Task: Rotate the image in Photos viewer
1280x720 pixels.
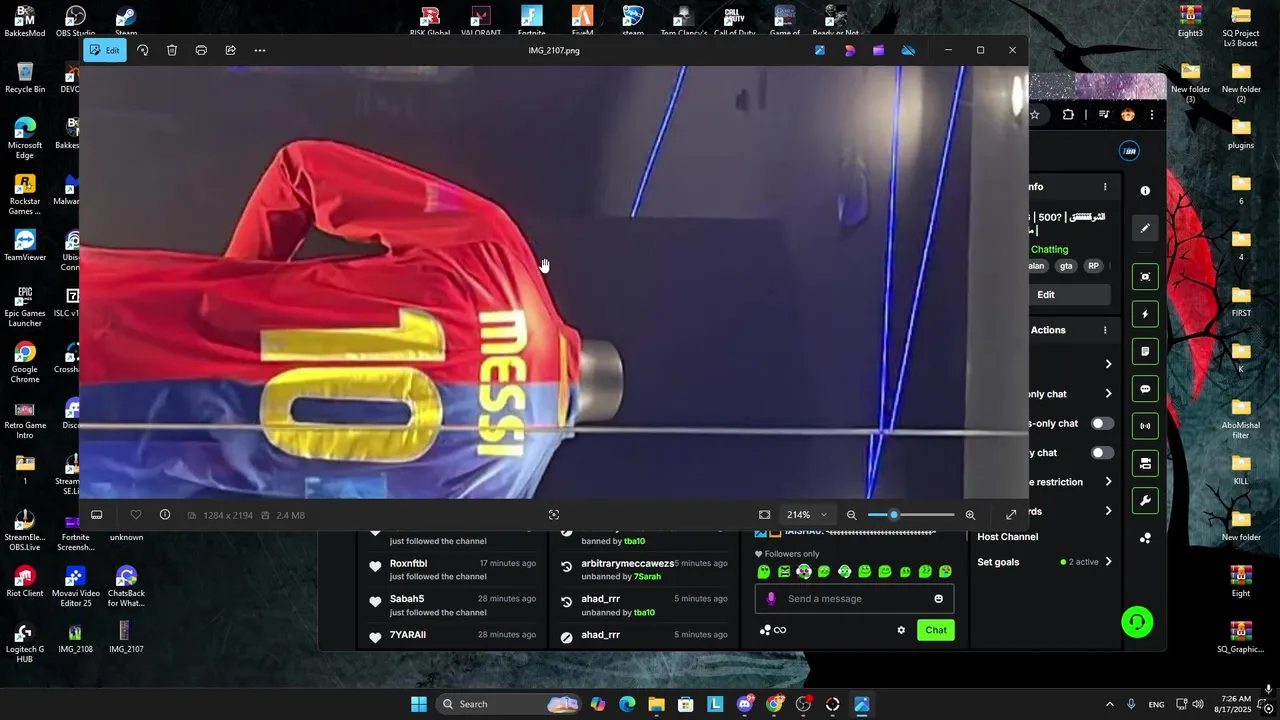Action: (x=143, y=50)
